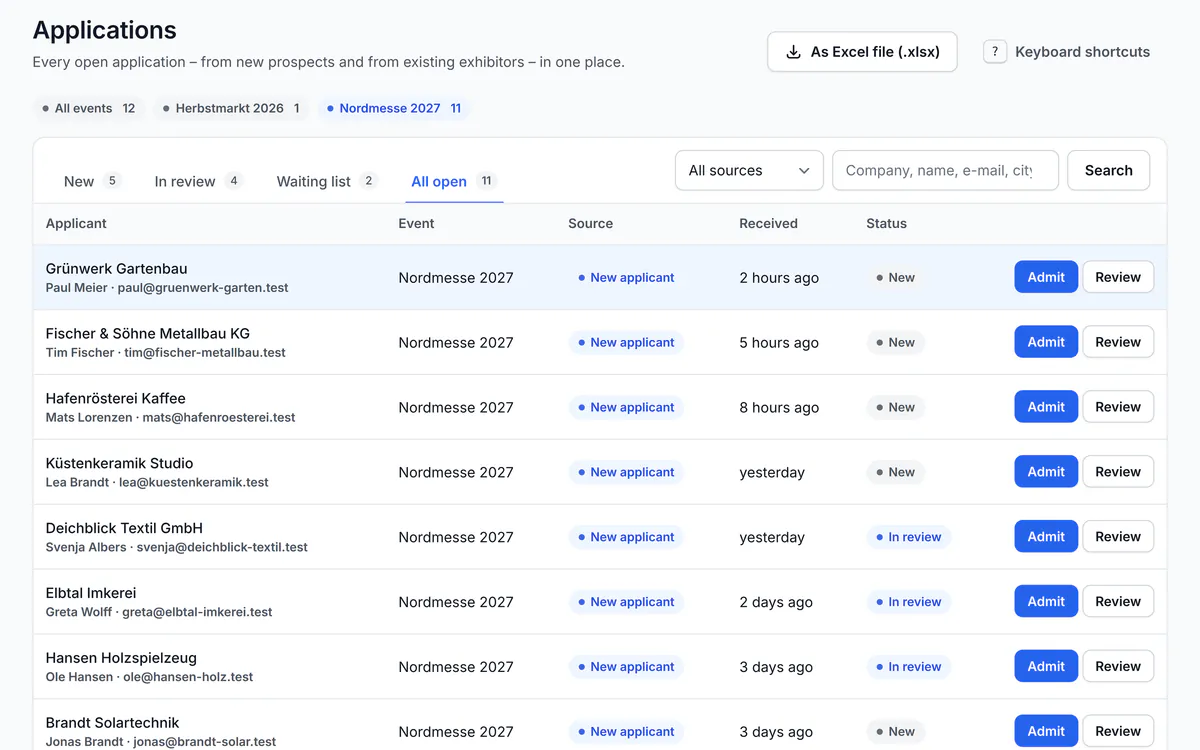
Task: Click Hafenrösterei Kaffee company name
Action: tap(115, 399)
